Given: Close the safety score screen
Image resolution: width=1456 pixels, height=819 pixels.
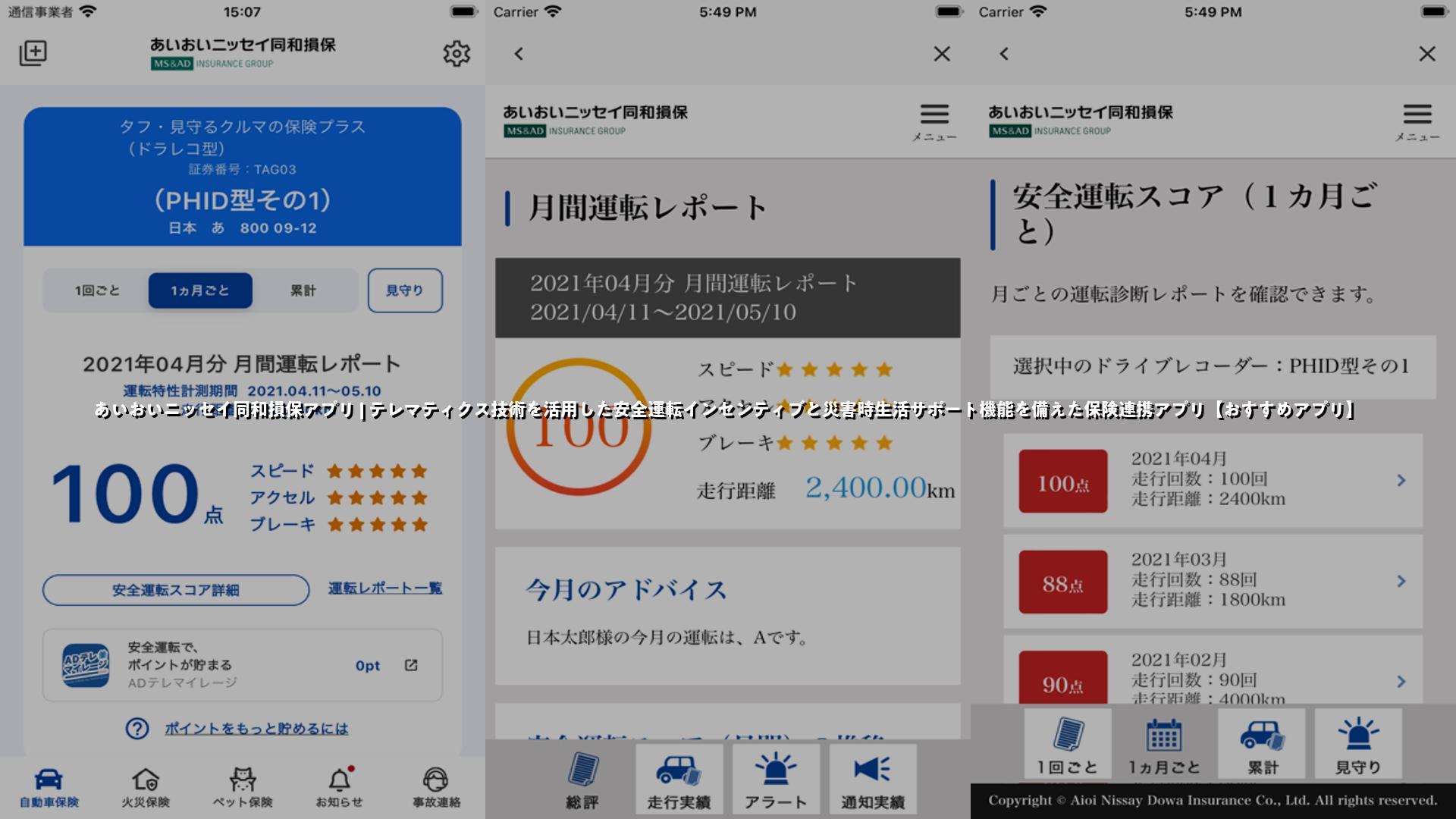Looking at the screenshot, I should (1427, 54).
